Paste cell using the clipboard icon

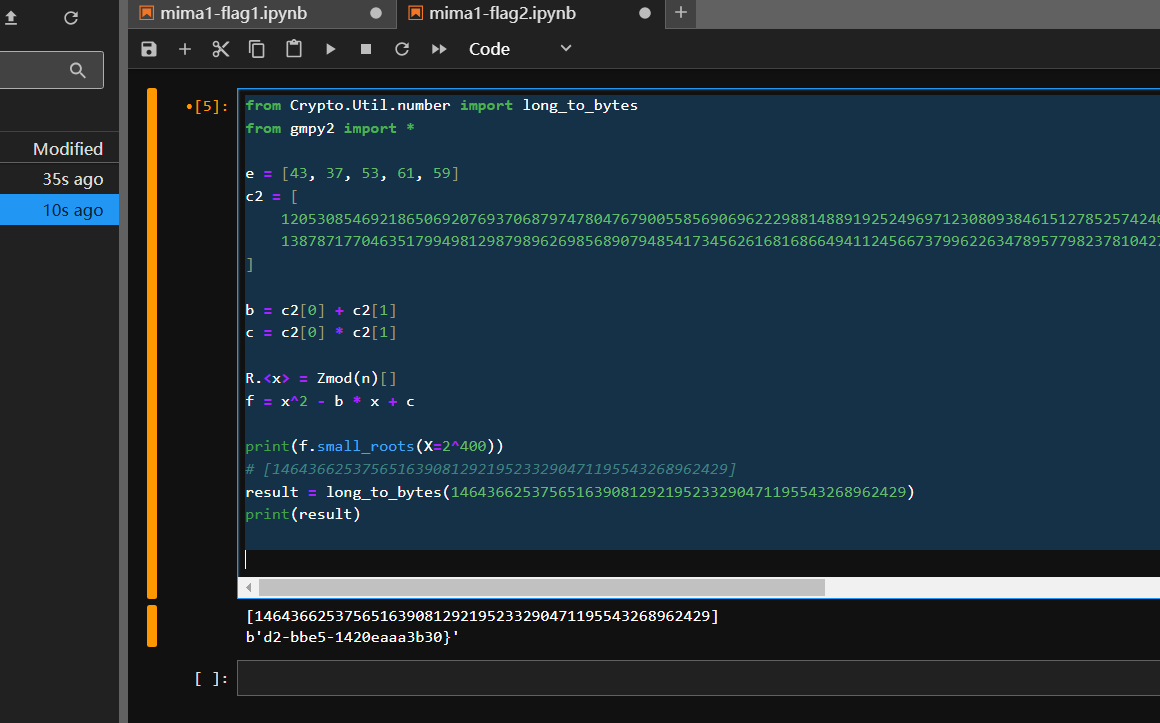click(x=294, y=49)
